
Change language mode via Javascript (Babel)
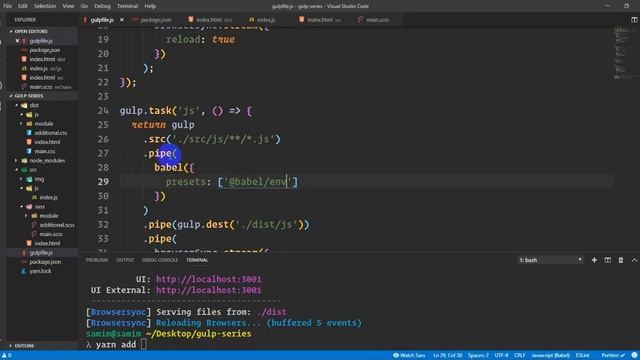coord(551,356)
